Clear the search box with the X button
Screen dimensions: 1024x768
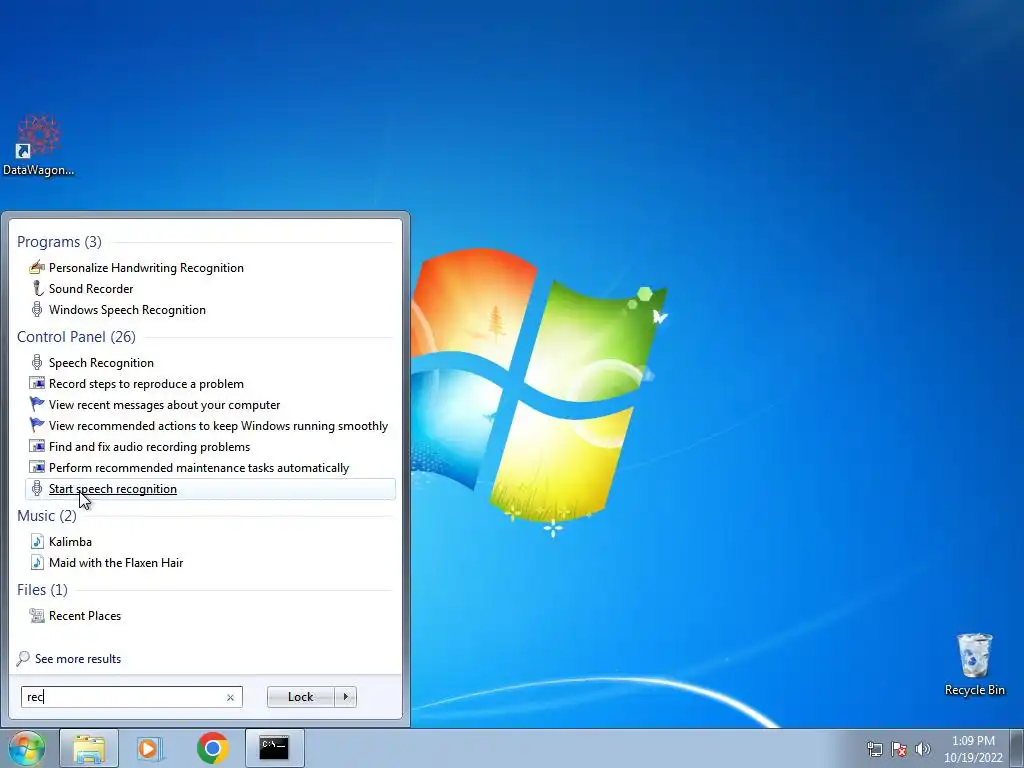pos(230,697)
